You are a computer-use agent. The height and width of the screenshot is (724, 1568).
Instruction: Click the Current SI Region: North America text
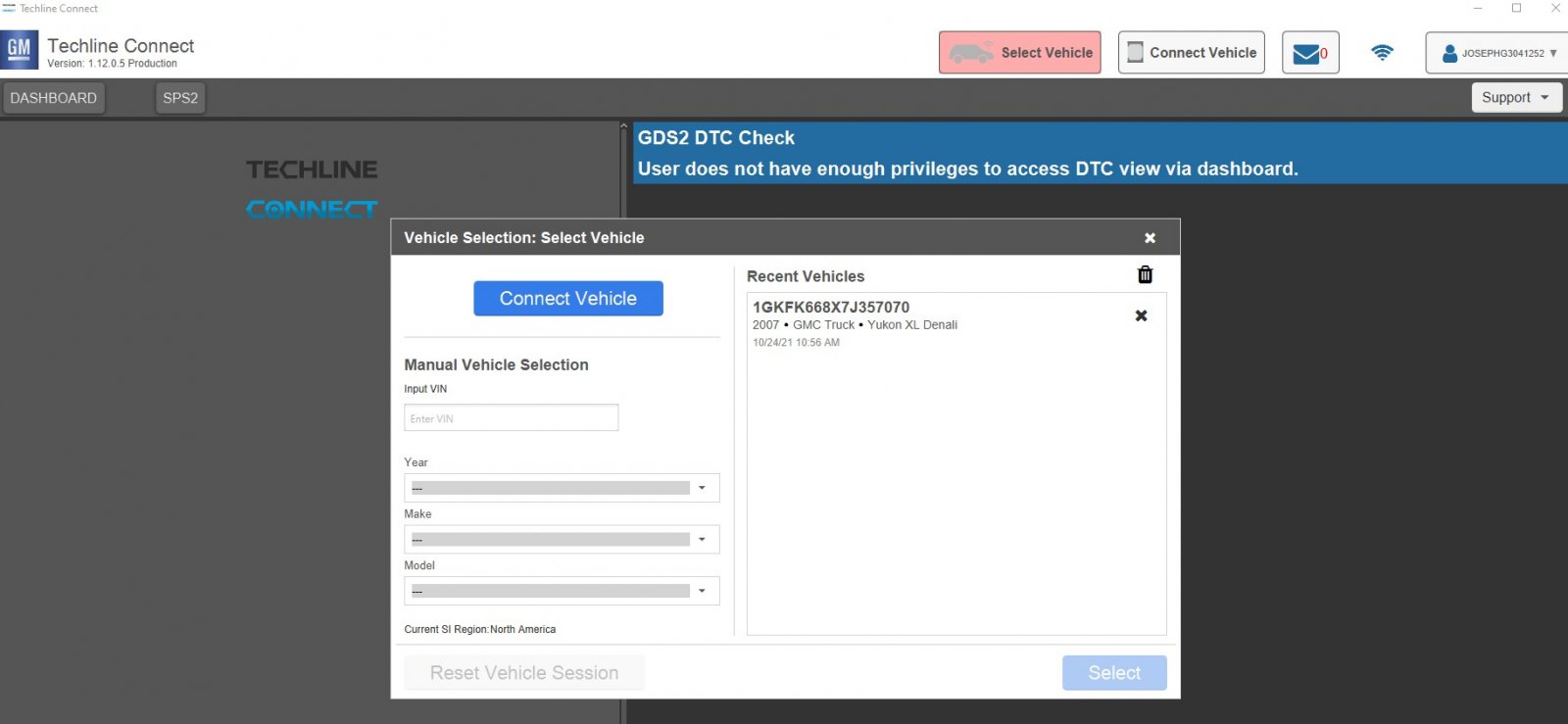coord(480,630)
